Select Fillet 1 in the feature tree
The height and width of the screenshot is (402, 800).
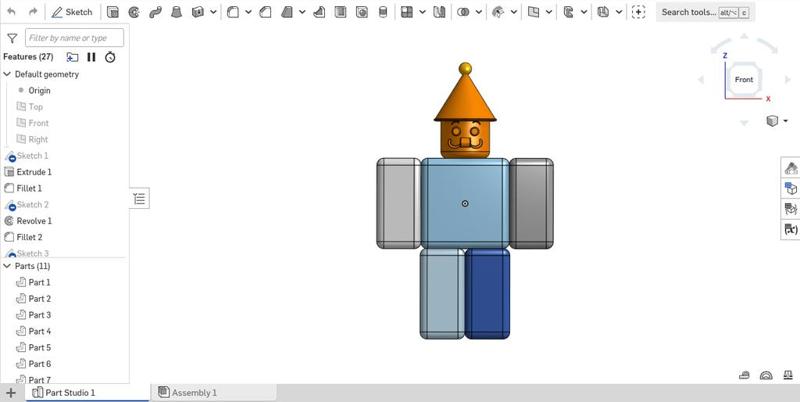click(x=29, y=188)
